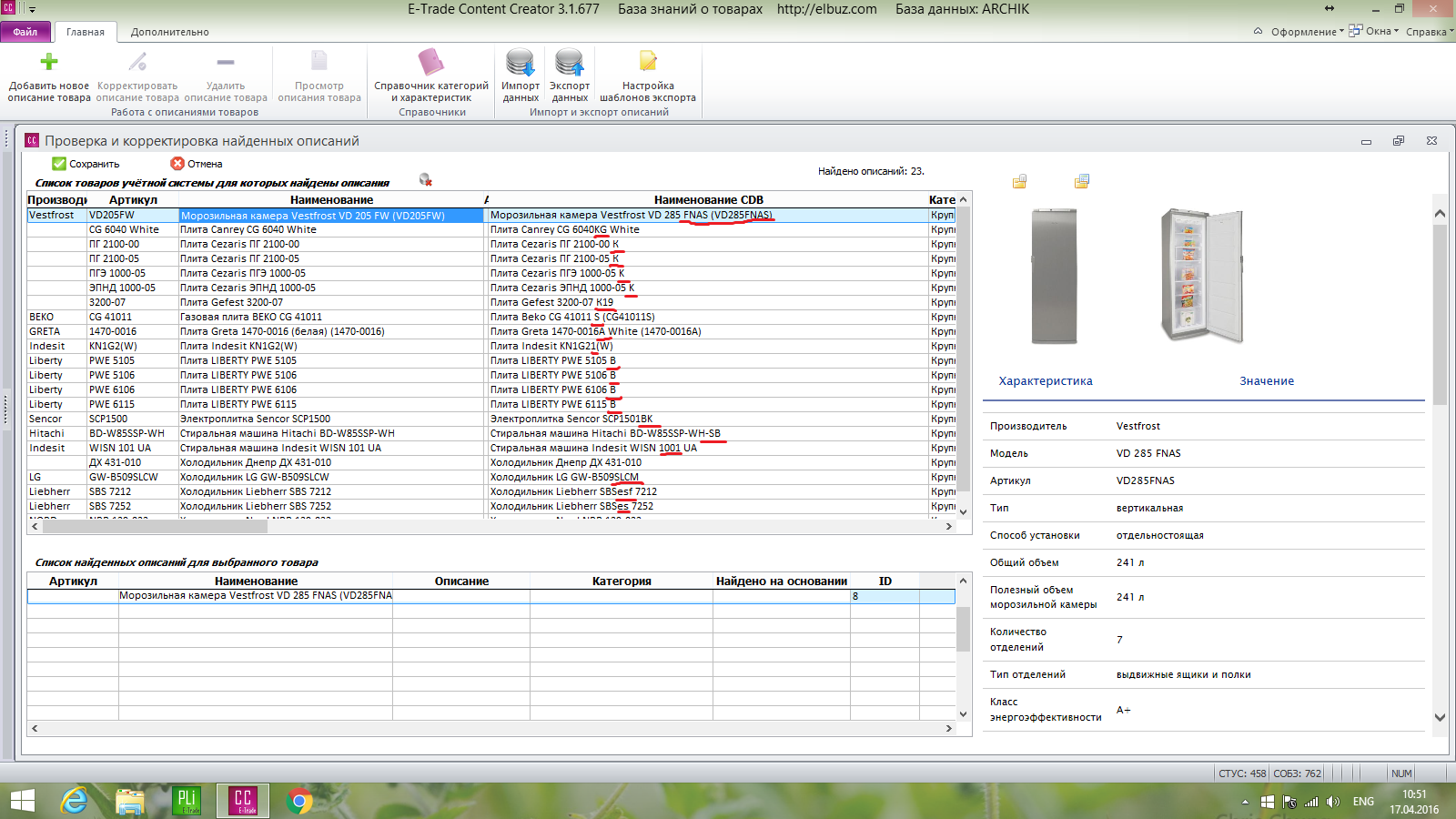Click the 'VD285FNAS' Артикул value
The height and width of the screenshot is (819, 1456).
click(x=1146, y=480)
